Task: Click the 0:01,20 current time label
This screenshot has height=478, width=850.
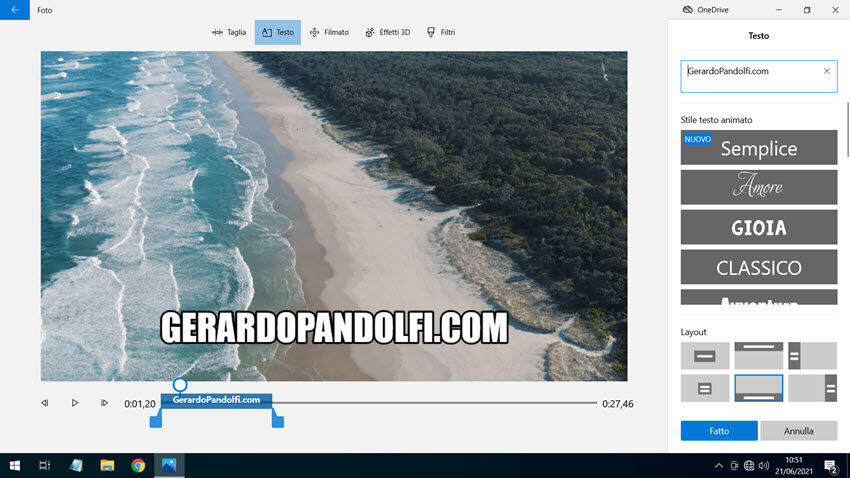Action: 140,404
